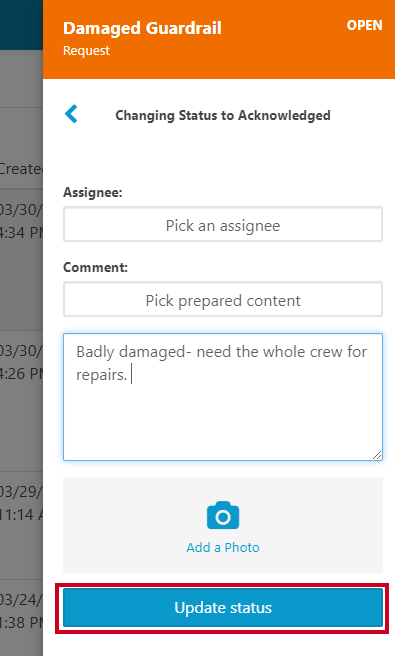Click the Changing Status to Acknowledged heading

coord(223,115)
